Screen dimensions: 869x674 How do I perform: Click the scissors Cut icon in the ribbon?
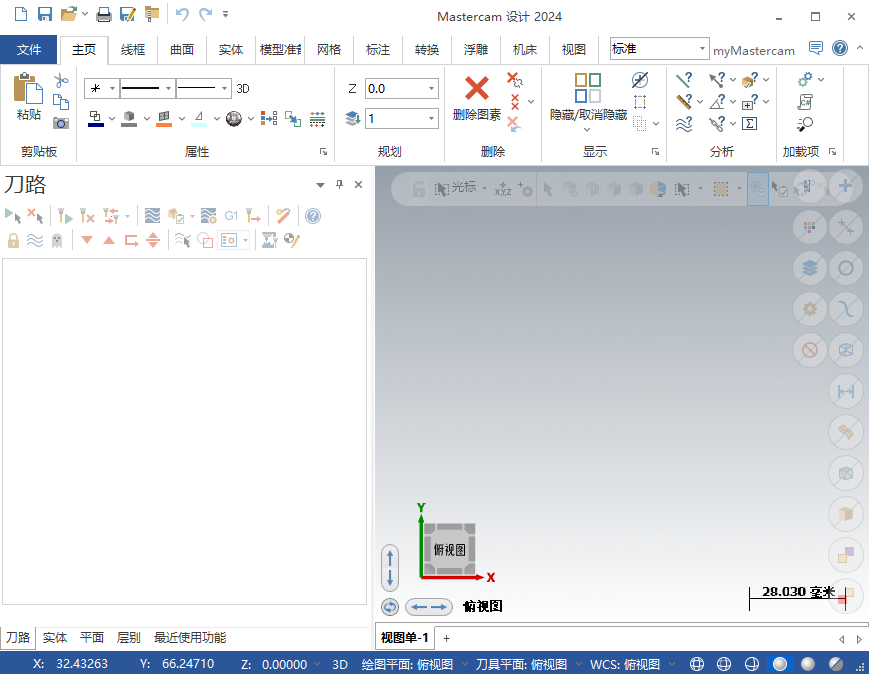[61, 80]
